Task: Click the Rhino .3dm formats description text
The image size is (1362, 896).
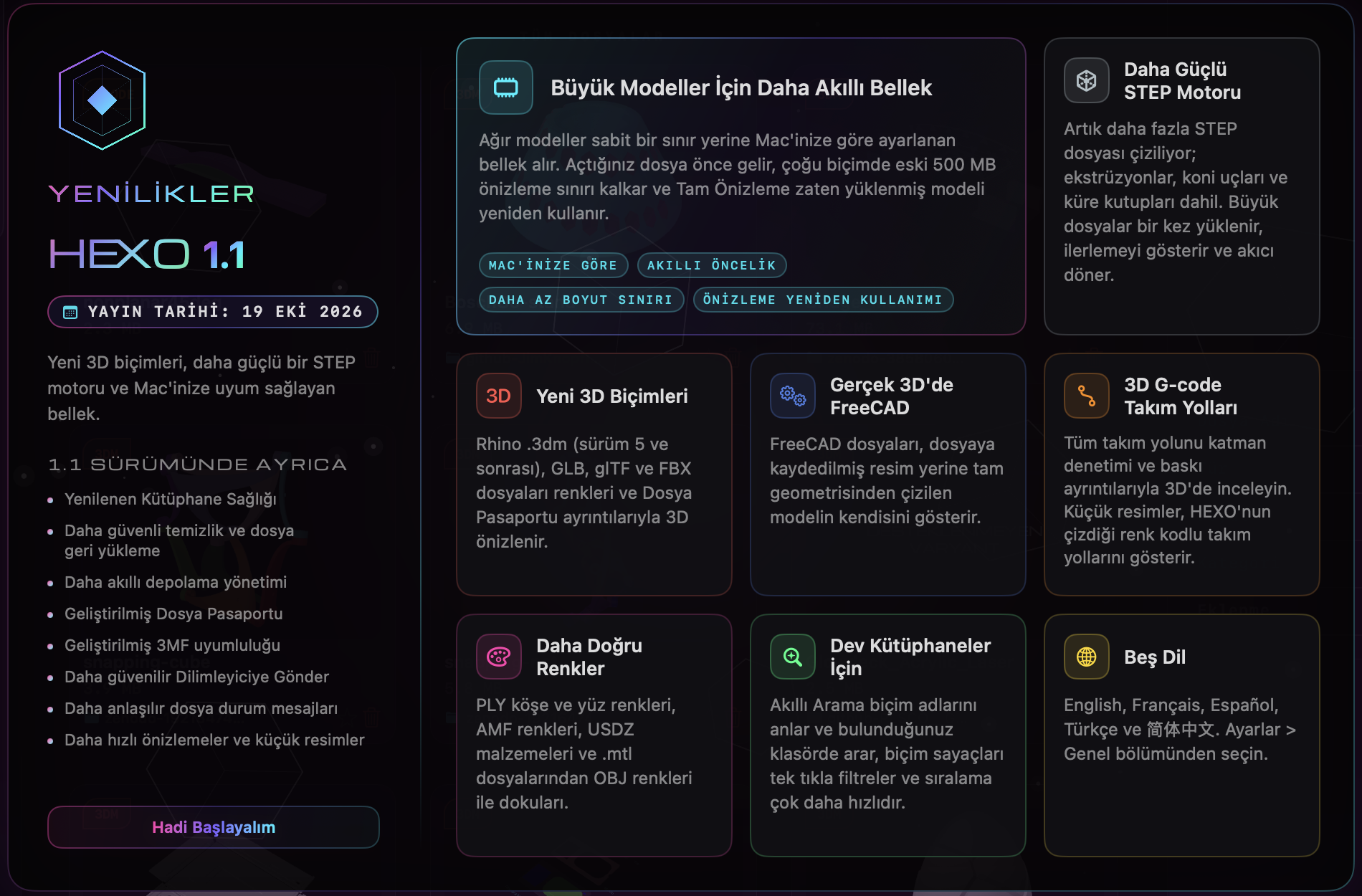Action: point(584,492)
